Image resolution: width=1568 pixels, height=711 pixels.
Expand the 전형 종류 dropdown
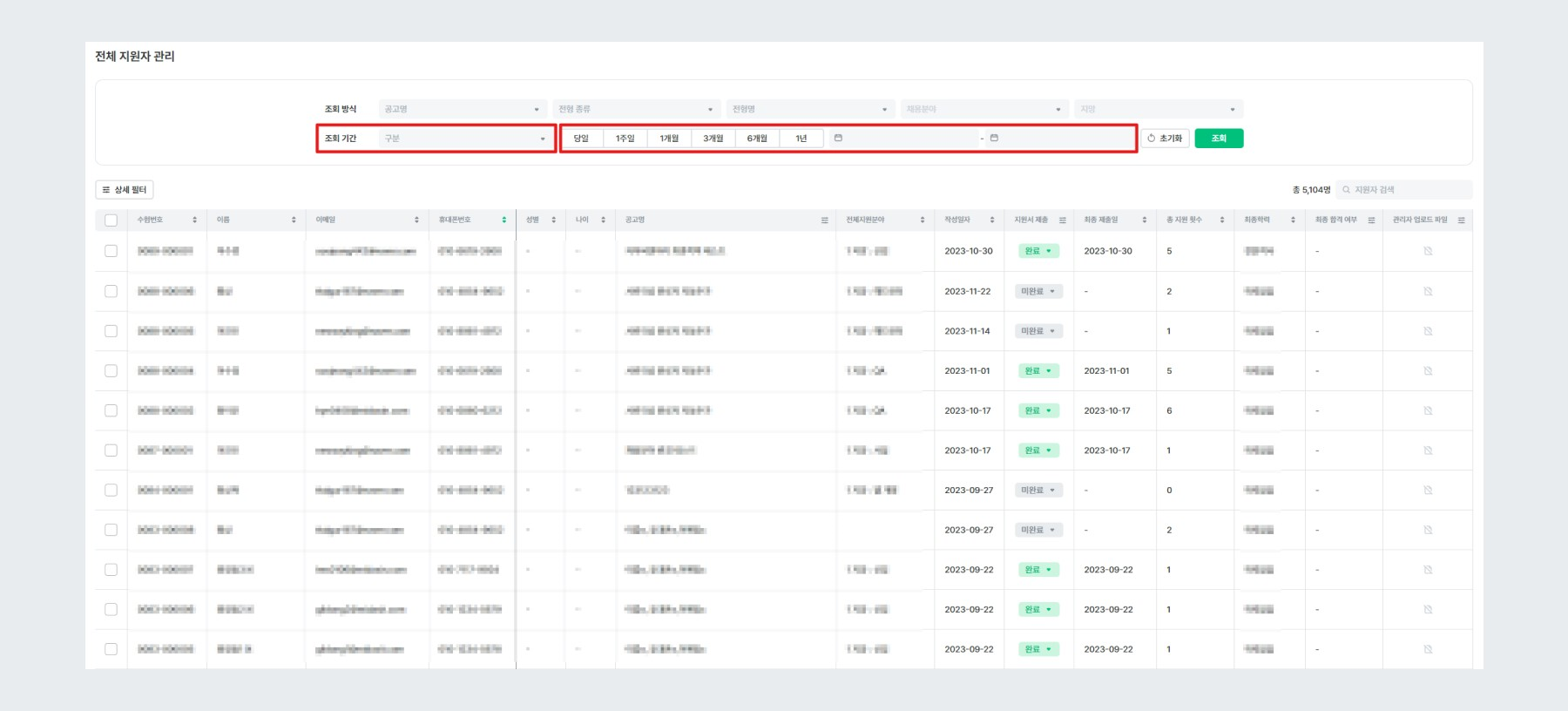[636, 109]
